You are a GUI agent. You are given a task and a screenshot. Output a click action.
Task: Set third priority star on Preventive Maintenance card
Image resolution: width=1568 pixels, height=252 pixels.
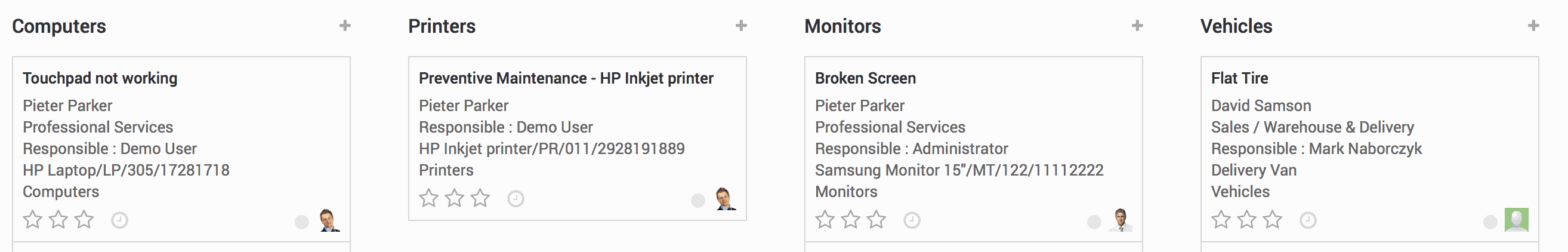480,198
